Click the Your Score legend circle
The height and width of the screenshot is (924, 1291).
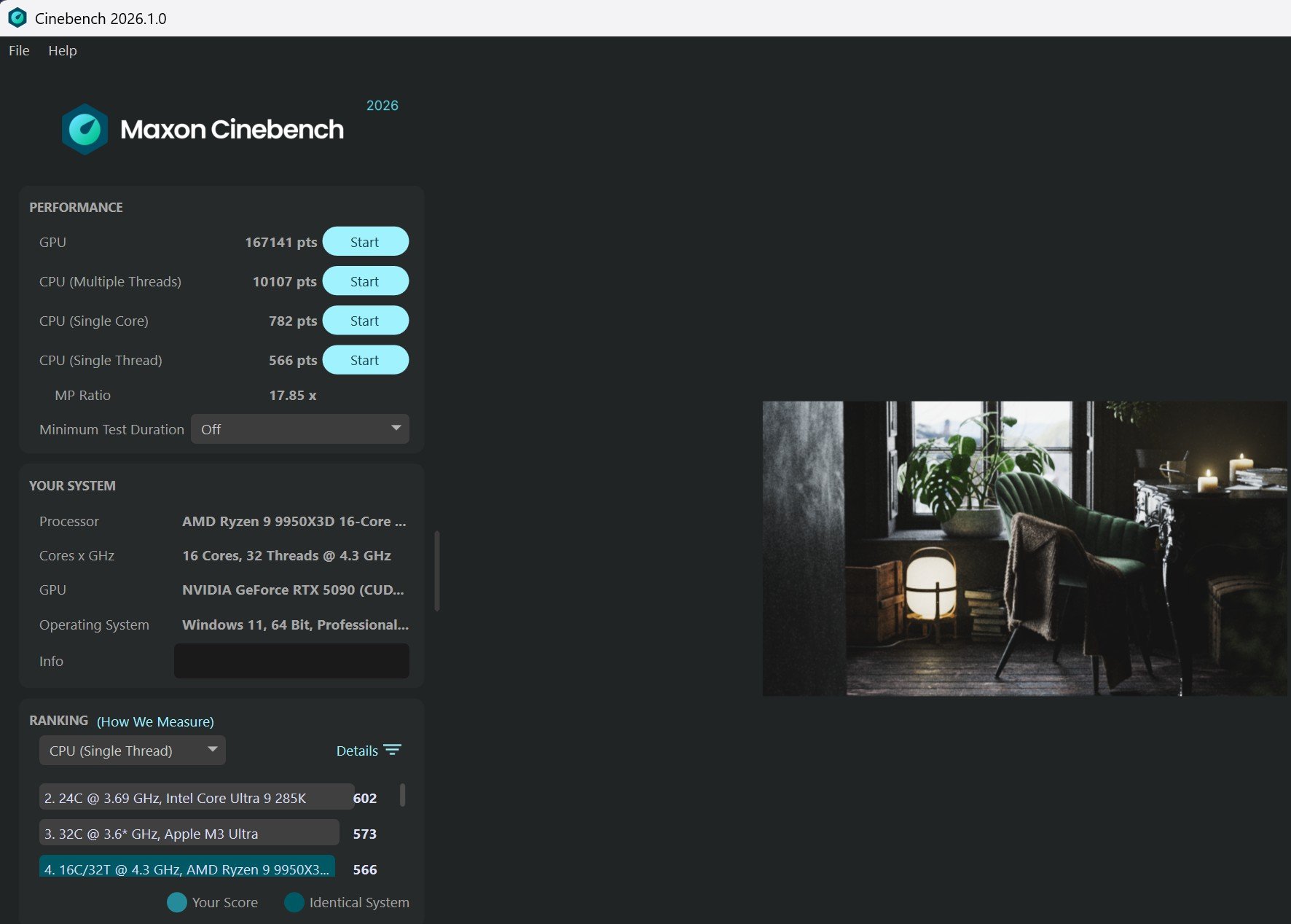177,902
